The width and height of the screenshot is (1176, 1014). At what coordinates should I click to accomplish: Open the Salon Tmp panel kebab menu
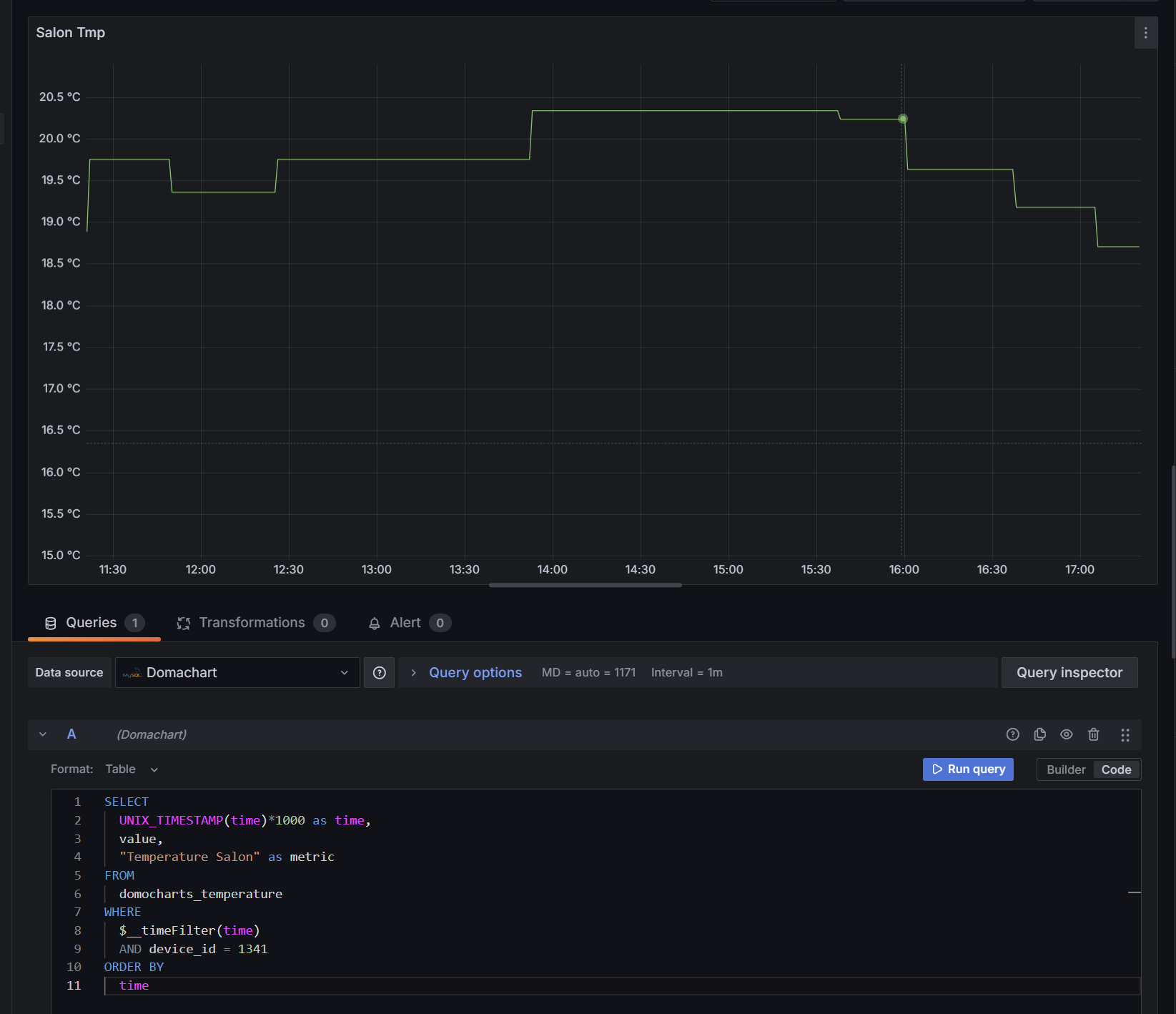point(1145,33)
